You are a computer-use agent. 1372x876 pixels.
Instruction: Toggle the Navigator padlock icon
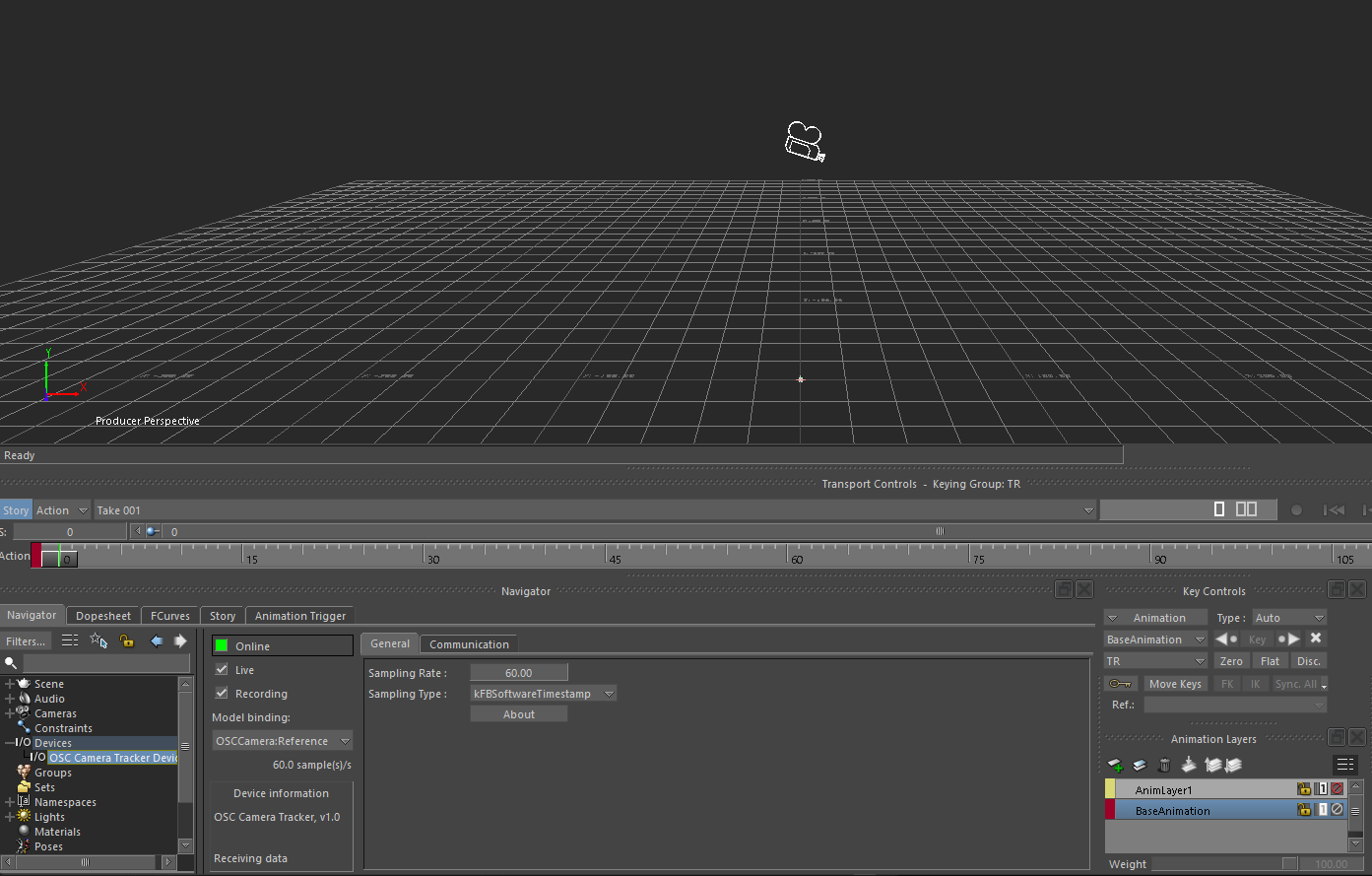pos(127,640)
